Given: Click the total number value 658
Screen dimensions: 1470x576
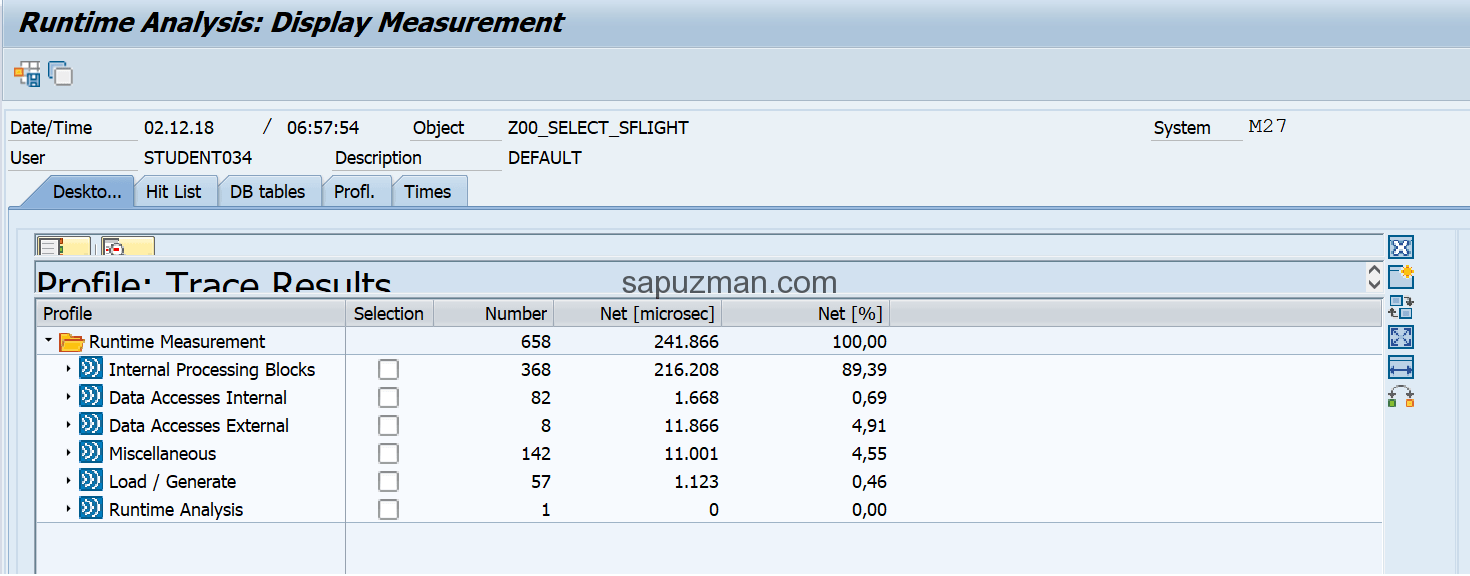Looking at the screenshot, I should click(x=535, y=342).
